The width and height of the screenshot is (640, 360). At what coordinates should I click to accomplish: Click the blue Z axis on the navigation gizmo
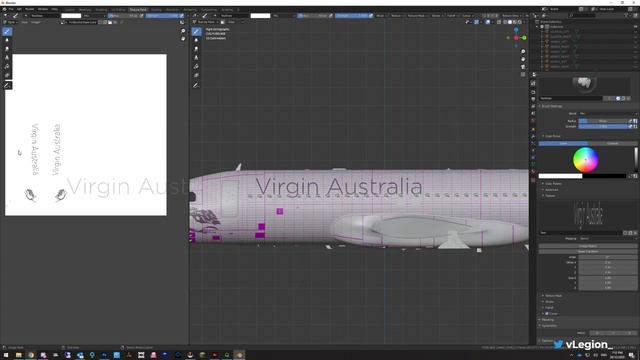click(516, 30)
